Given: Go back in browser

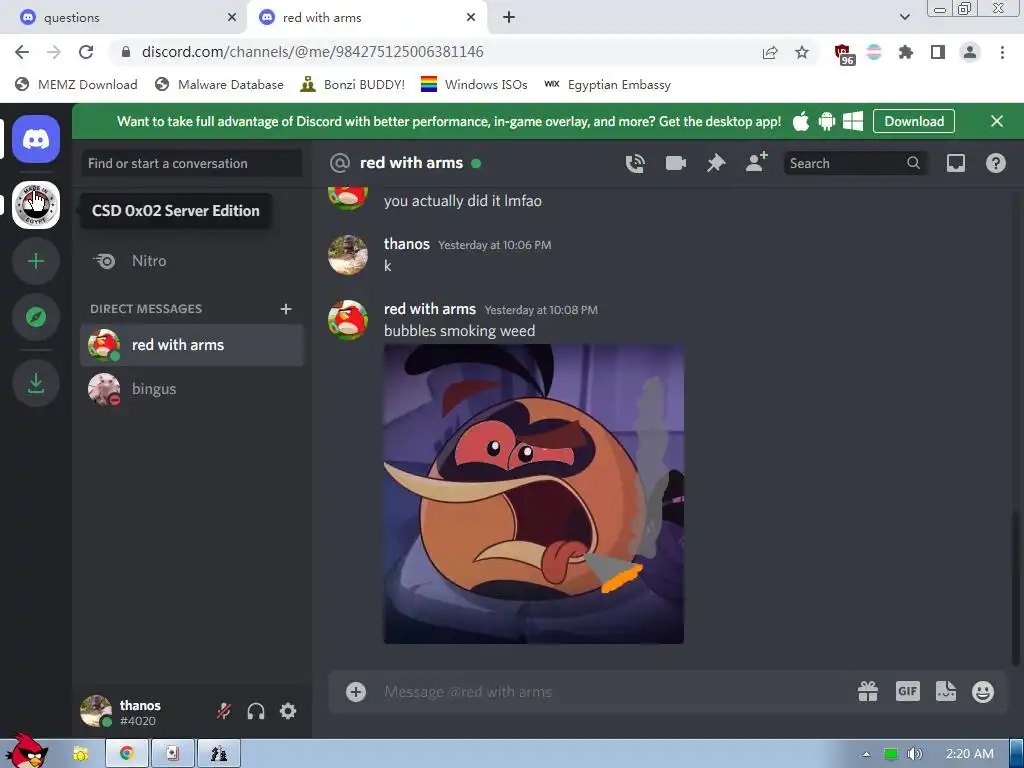Looking at the screenshot, I should coord(22,52).
